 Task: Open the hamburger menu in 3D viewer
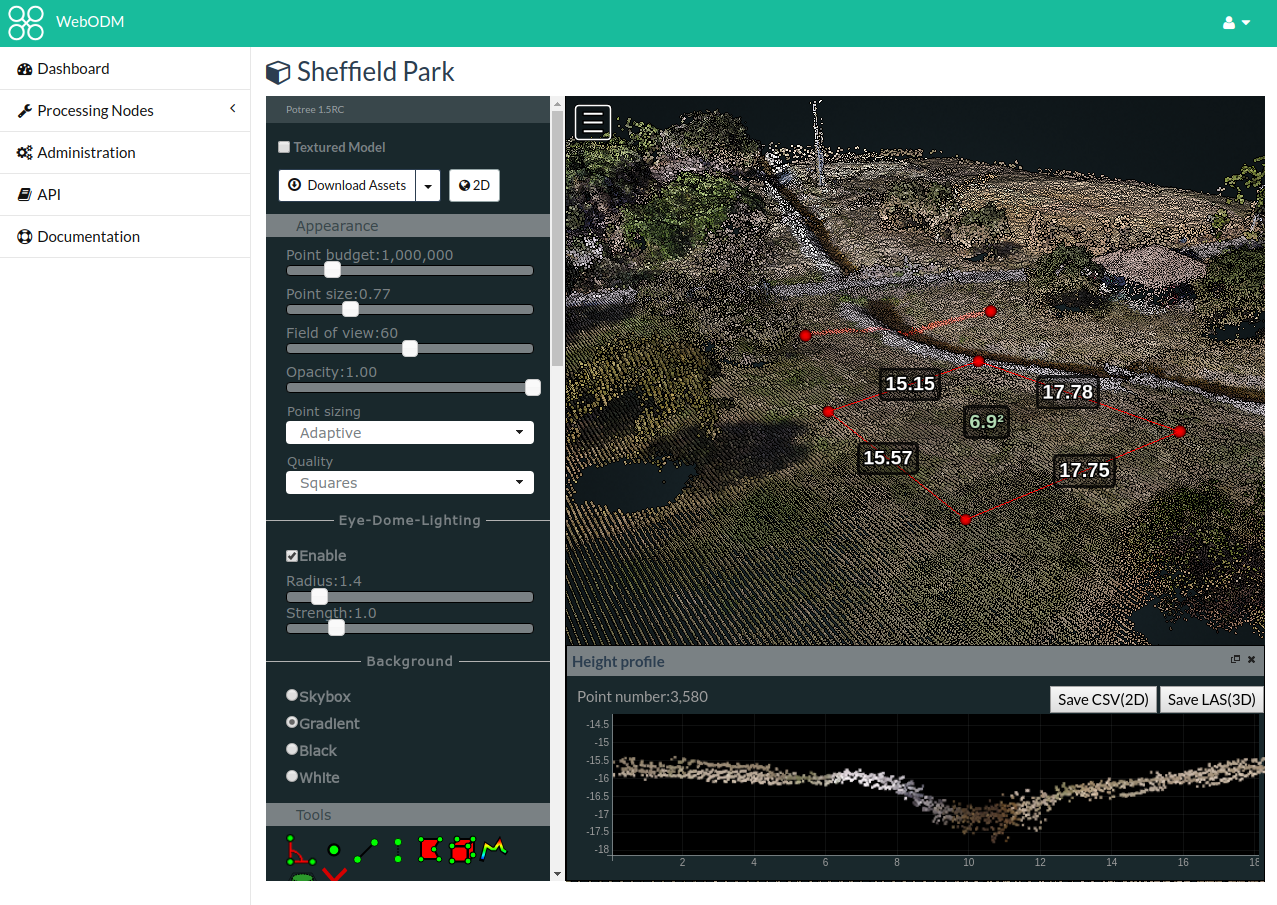pos(593,122)
